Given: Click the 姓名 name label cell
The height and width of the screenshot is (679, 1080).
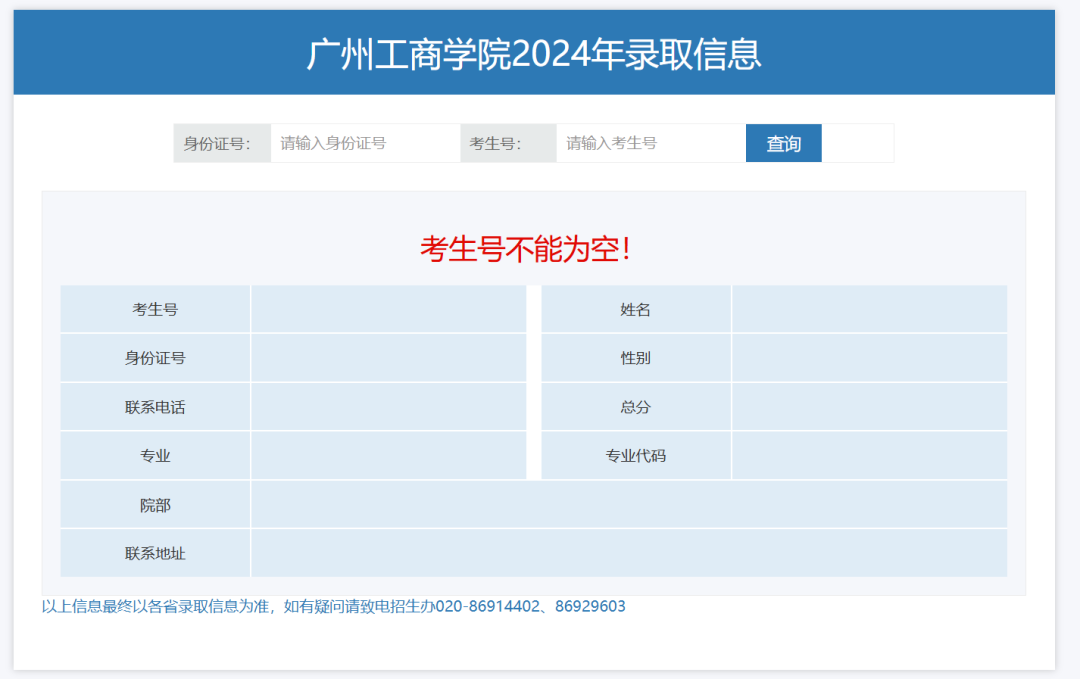Looking at the screenshot, I should tap(635, 308).
